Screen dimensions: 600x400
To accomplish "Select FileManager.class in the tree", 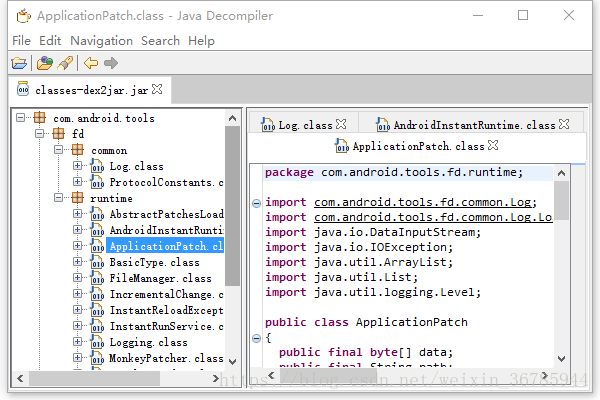I will (x=160, y=278).
